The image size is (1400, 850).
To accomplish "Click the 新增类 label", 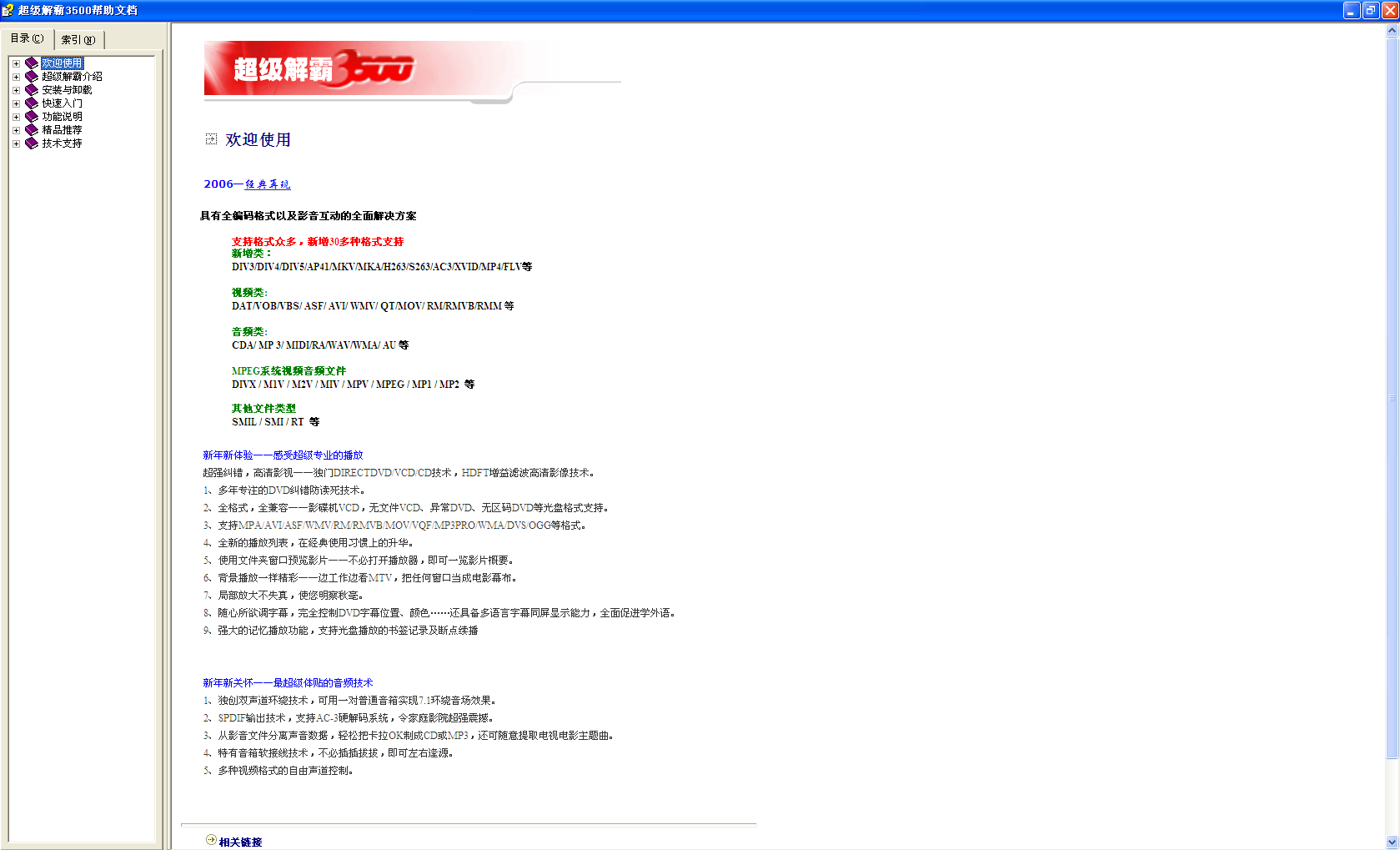I will point(251,254).
